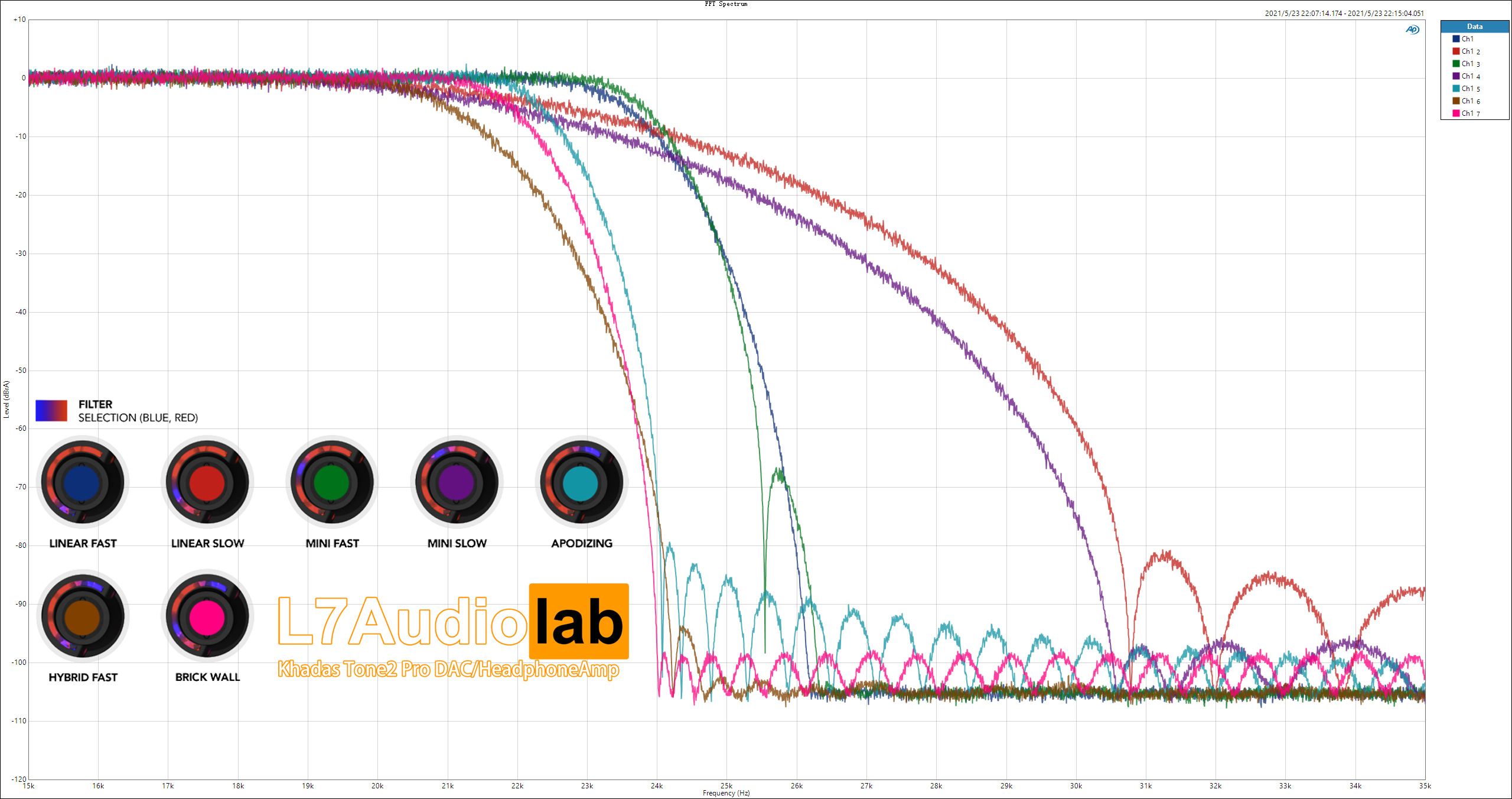This screenshot has width=1512, height=799.
Task: Click the 35k frequency axis tick label
Action: 1425,786
